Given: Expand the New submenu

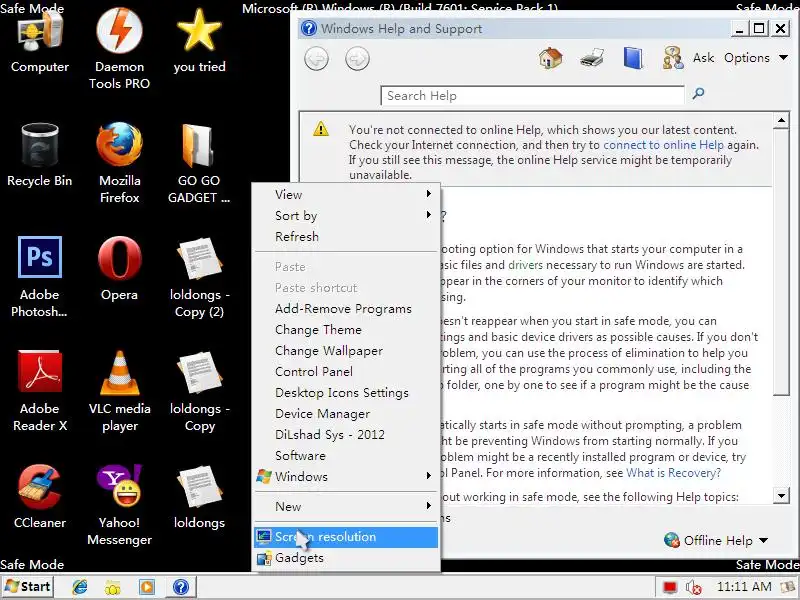Looking at the screenshot, I should click(346, 507).
